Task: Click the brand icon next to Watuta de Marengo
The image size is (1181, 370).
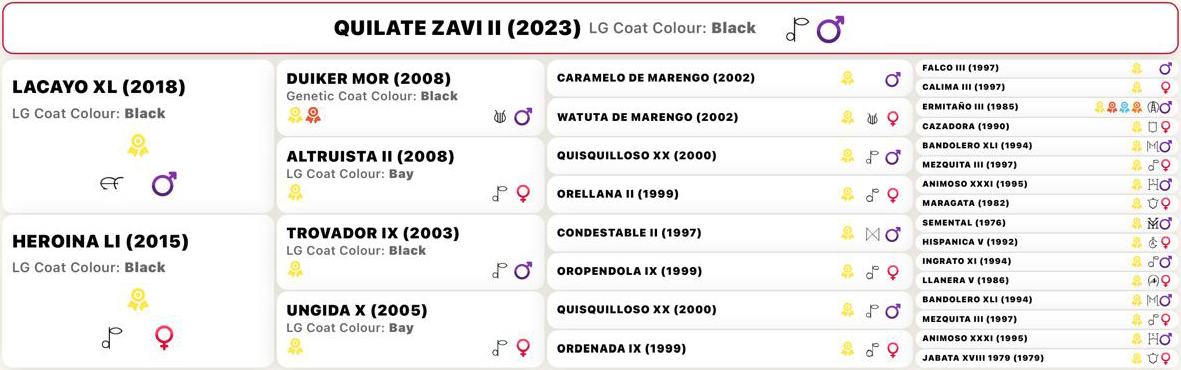Action: click(x=872, y=118)
